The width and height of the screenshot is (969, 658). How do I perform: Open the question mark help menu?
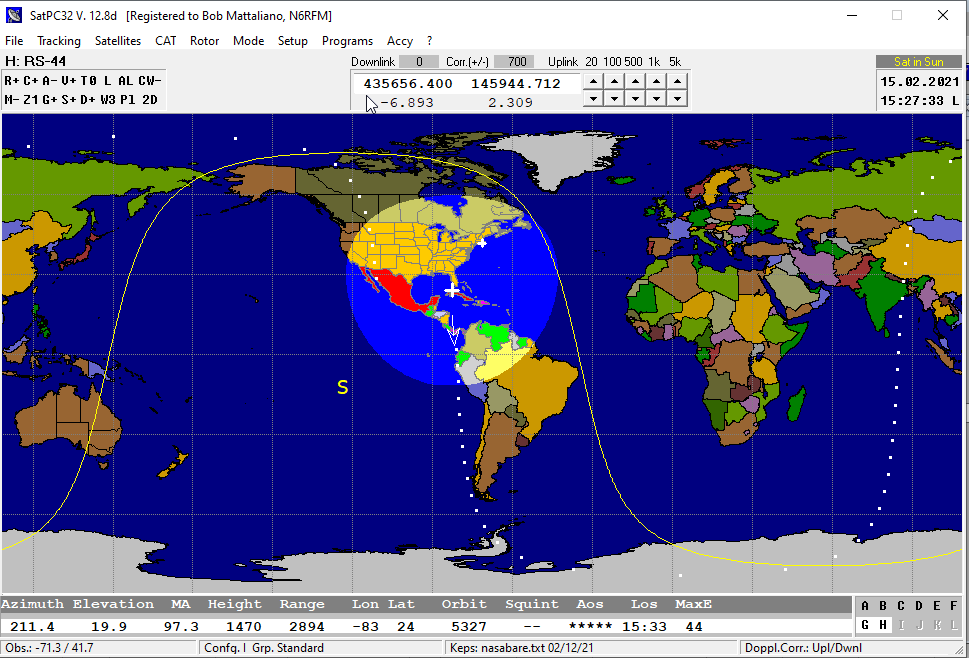[x=429, y=41]
